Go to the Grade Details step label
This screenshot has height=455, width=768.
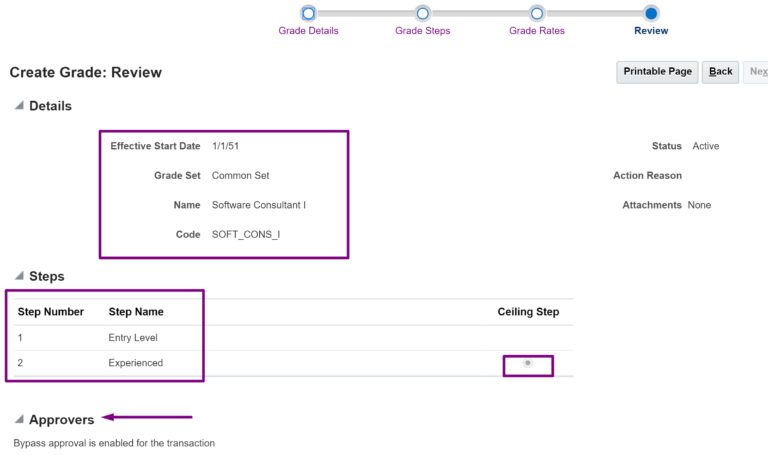pos(308,31)
